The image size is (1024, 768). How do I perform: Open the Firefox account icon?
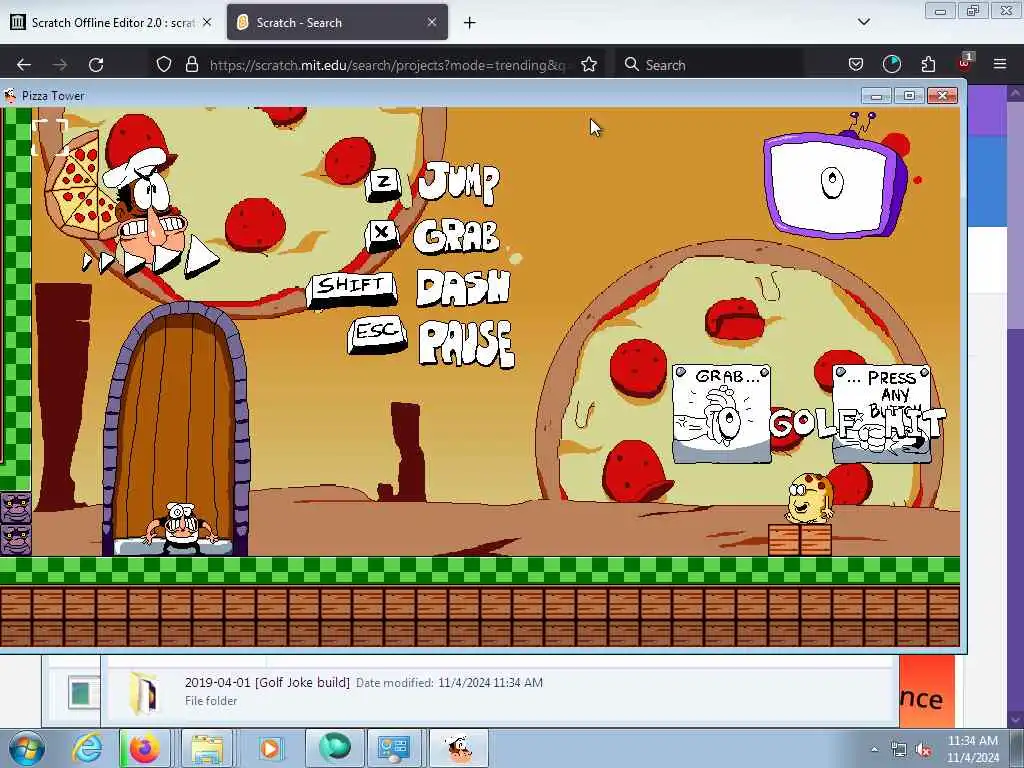[891, 65]
